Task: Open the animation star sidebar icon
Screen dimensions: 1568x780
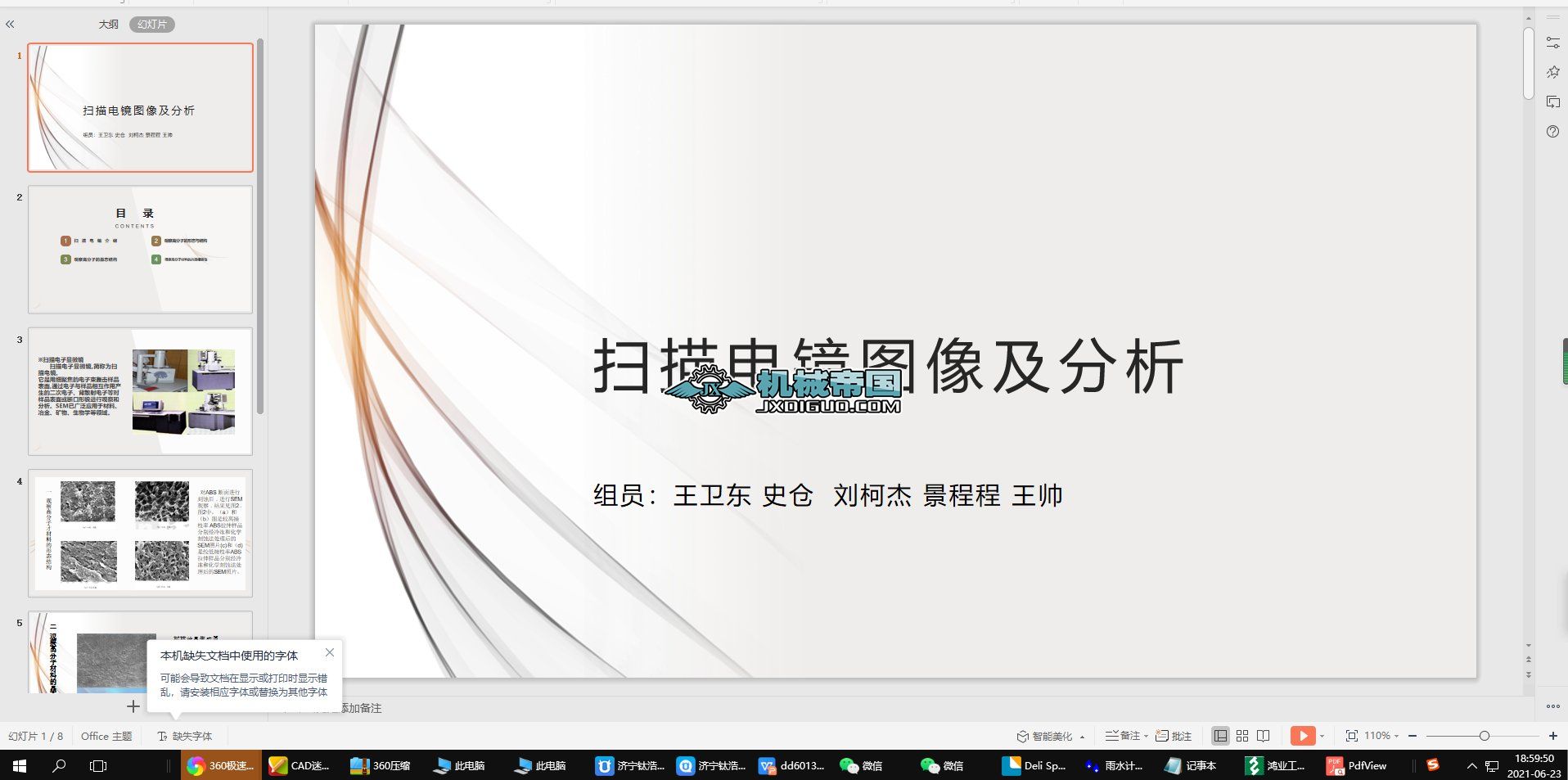Action: (x=1552, y=72)
